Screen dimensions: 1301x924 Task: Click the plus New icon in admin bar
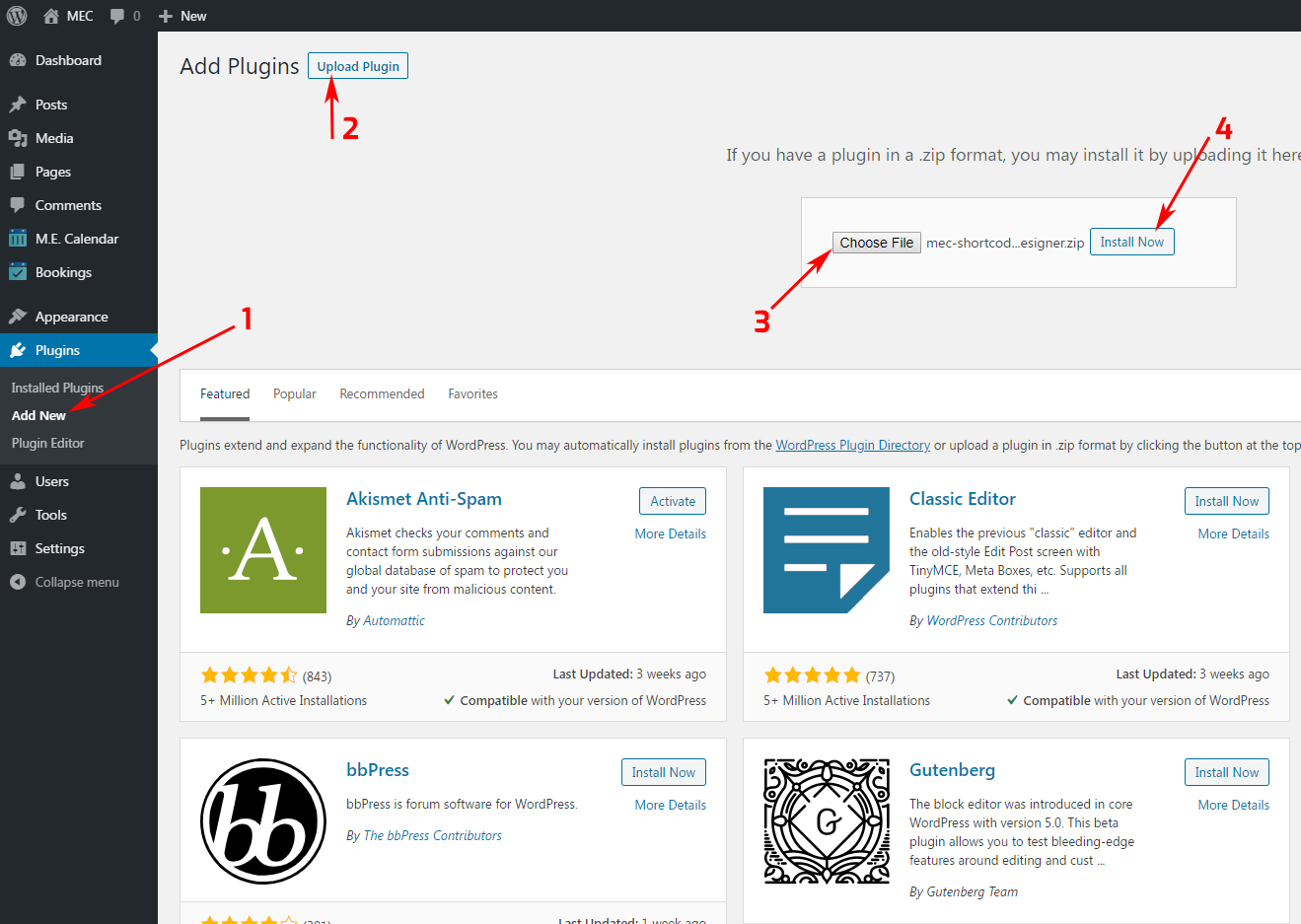point(166,16)
